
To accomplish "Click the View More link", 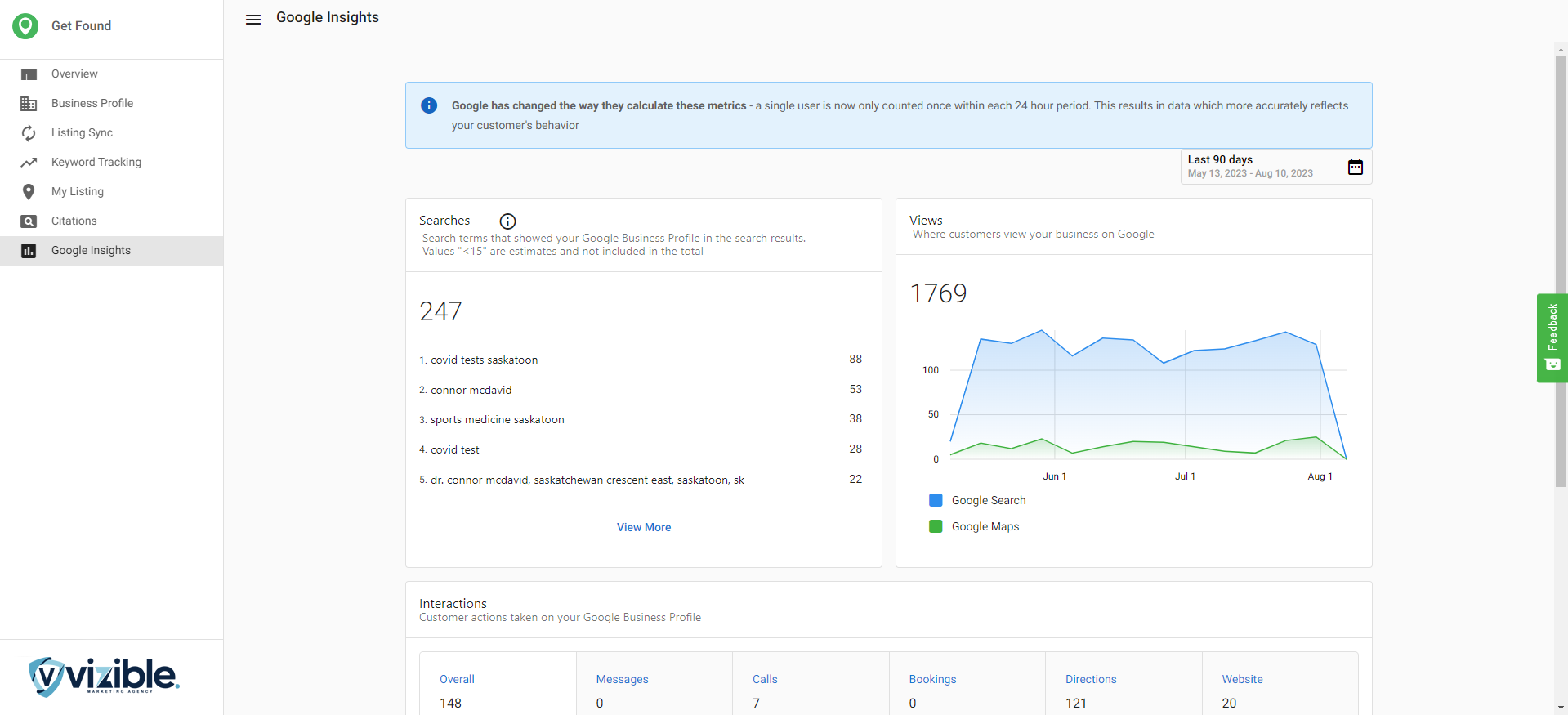I will point(644,527).
